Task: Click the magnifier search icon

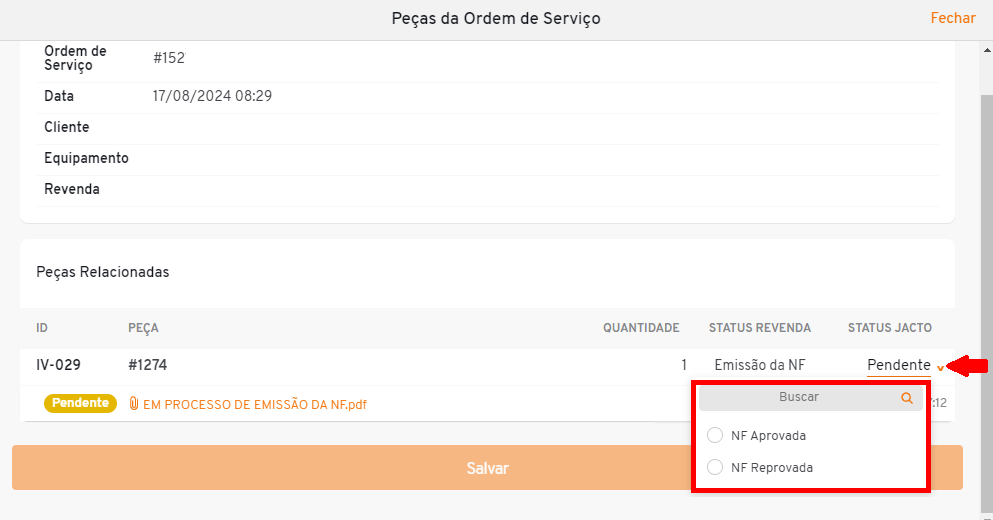Action: tap(907, 398)
